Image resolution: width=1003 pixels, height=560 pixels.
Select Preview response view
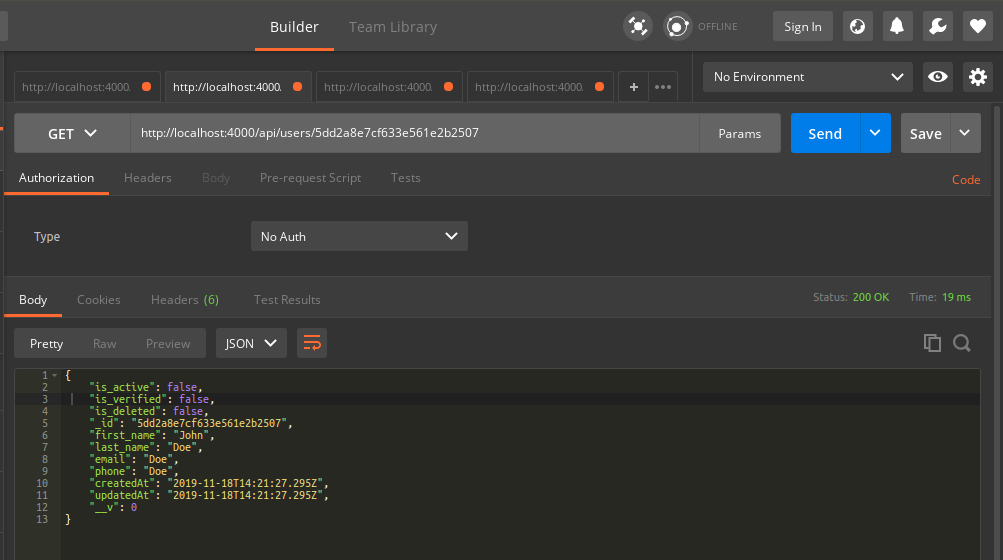[x=168, y=343]
